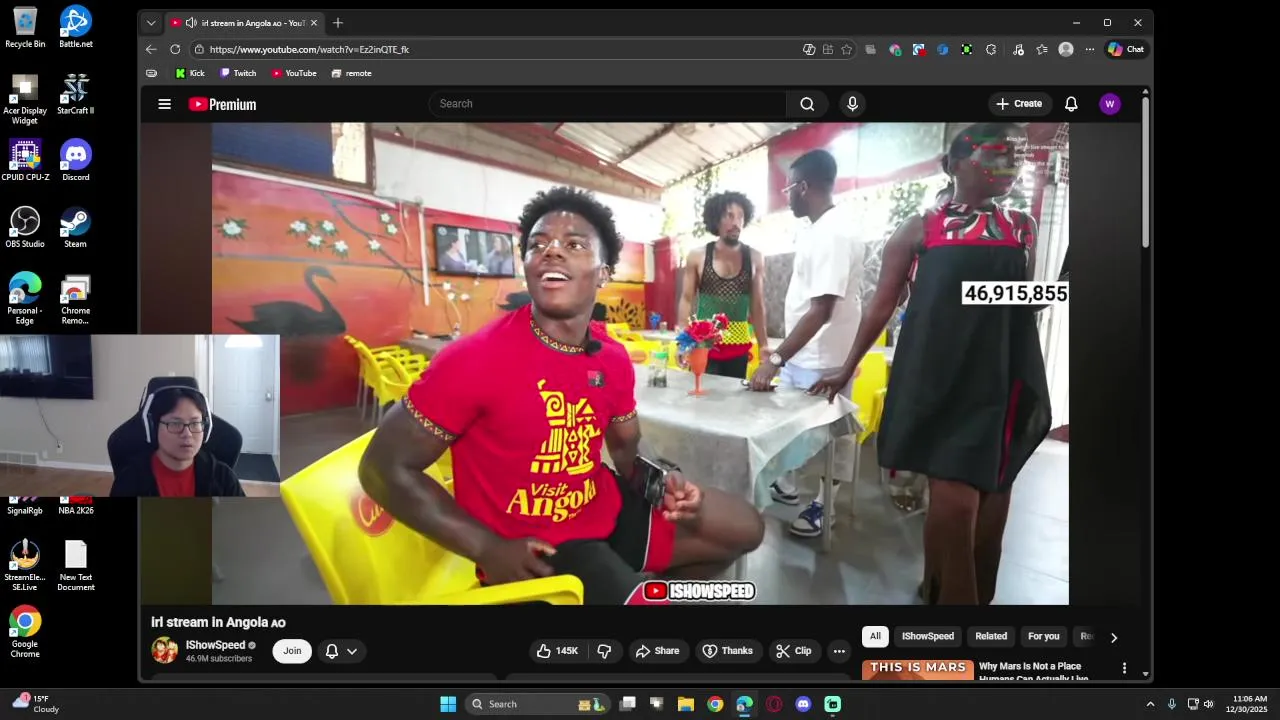1280x720 pixels.
Task: Open the YouTube guide hamburger menu
Action: [x=165, y=104]
